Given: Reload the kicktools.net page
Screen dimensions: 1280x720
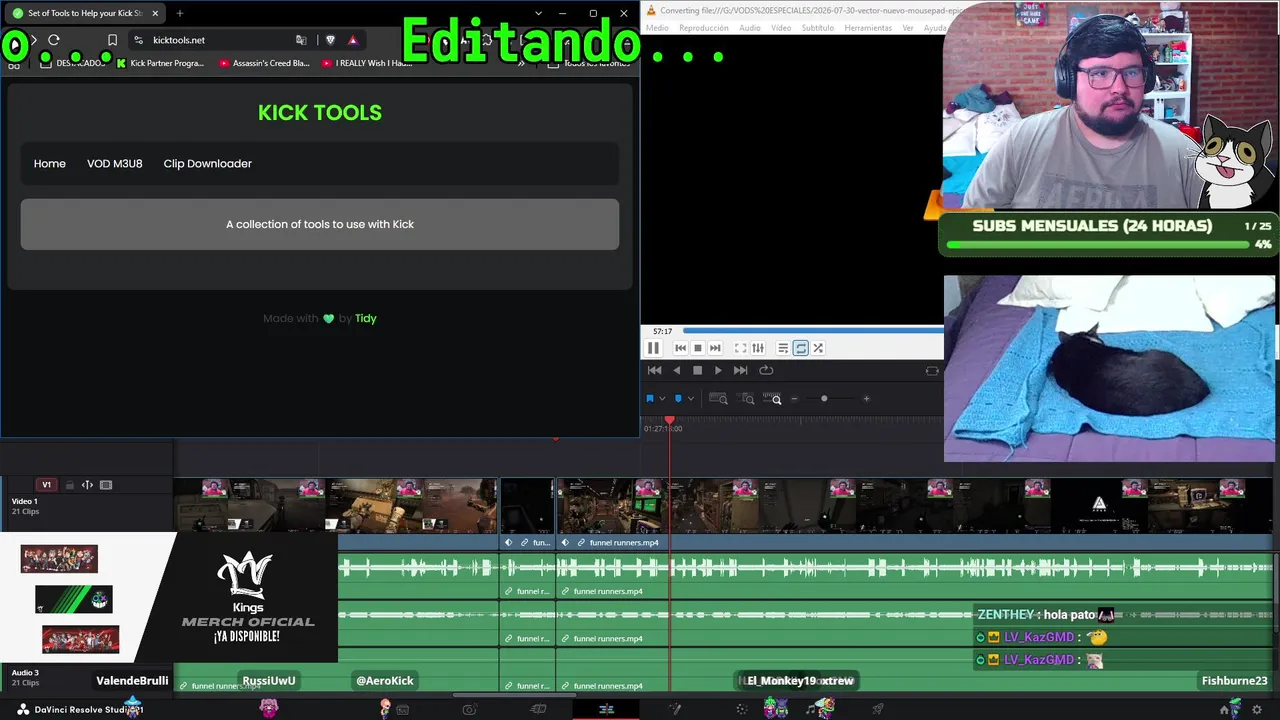Looking at the screenshot, I should [x=54, y=40].
